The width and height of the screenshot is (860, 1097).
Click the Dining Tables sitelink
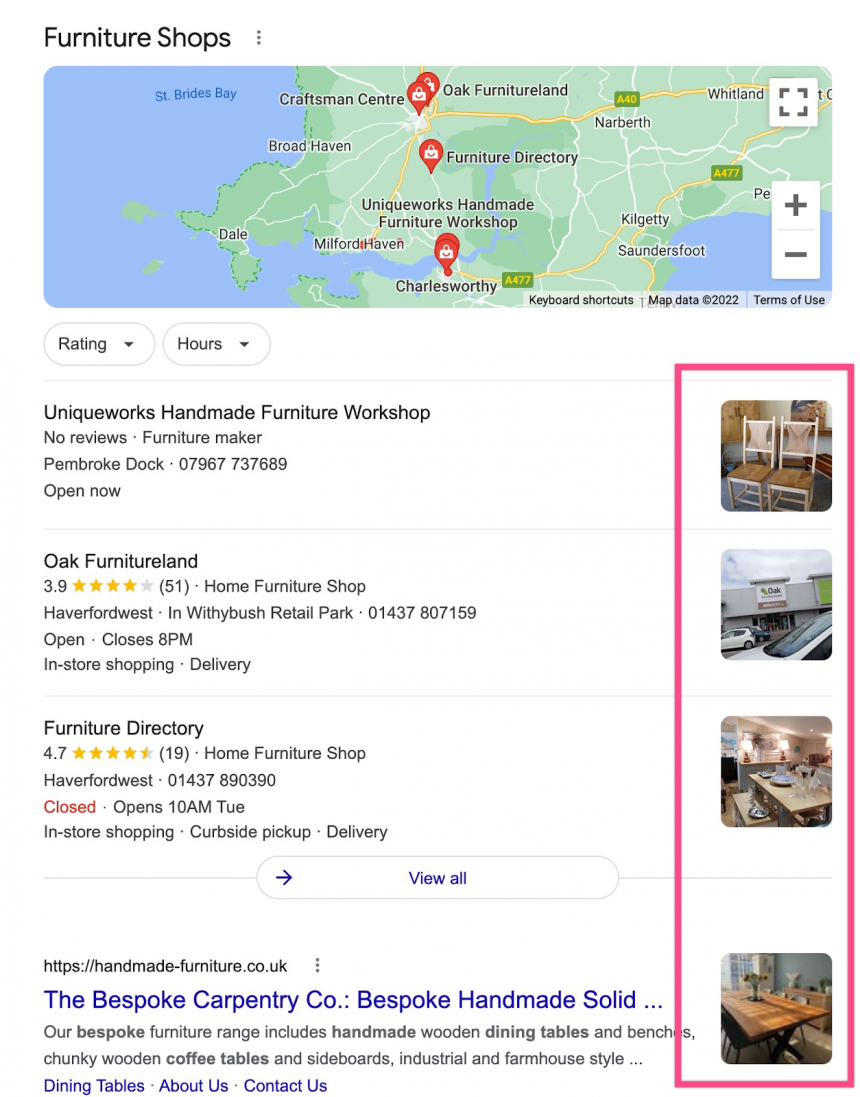93,1085
